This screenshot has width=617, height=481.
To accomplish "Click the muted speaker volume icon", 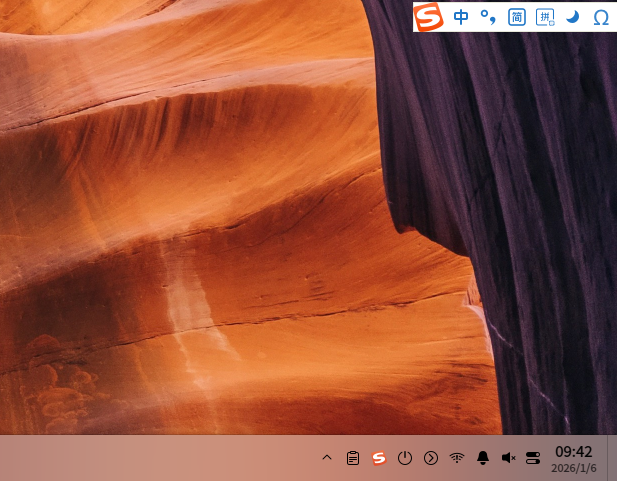I will pyautogui.click(x=508, y=458).
